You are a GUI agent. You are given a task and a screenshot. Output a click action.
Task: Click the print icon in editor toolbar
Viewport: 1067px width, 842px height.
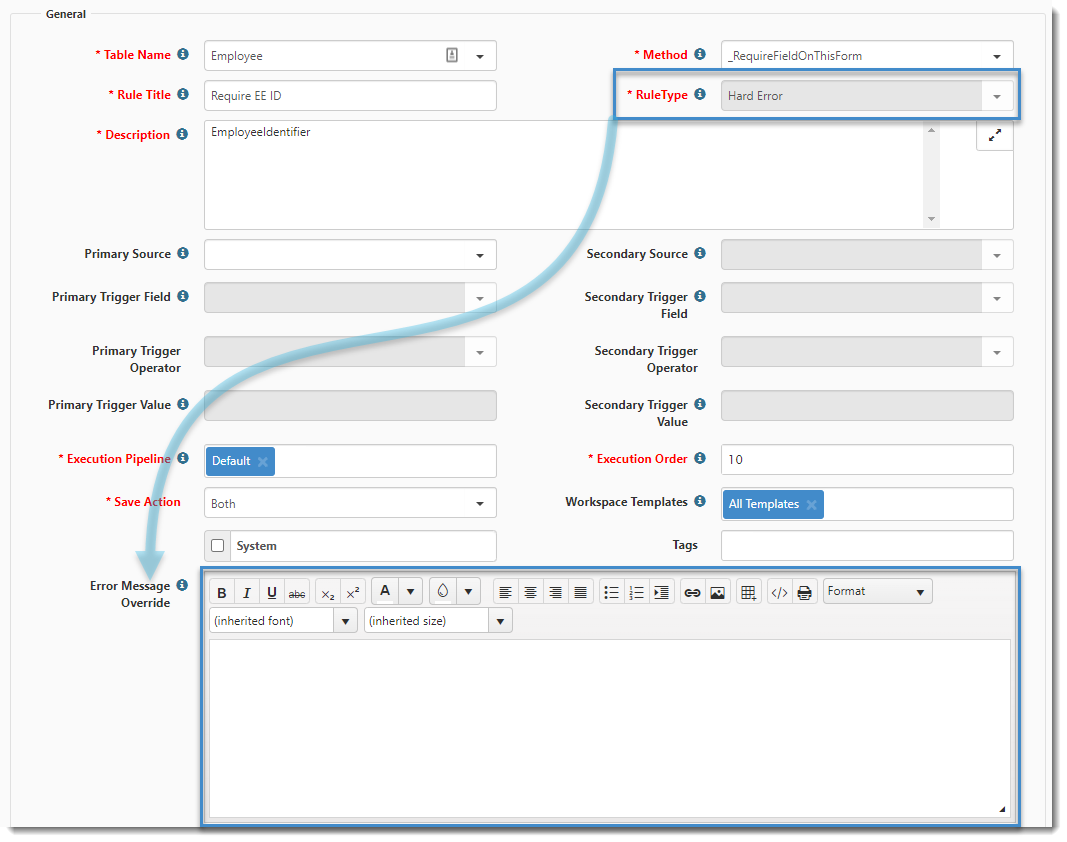coord(804,592)
